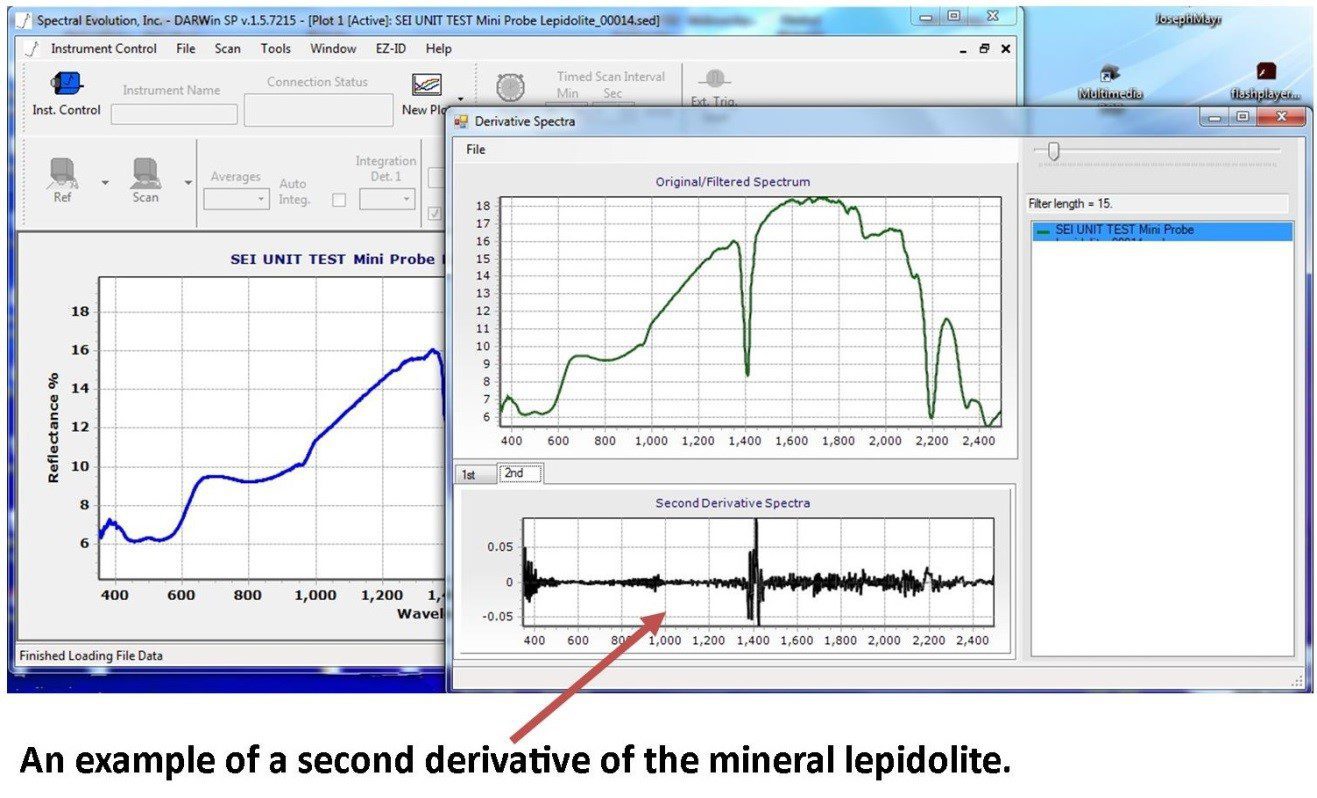Launch flashplayer from the desktop
The image size is (1317, 798).
click(x=1267, y=73)
